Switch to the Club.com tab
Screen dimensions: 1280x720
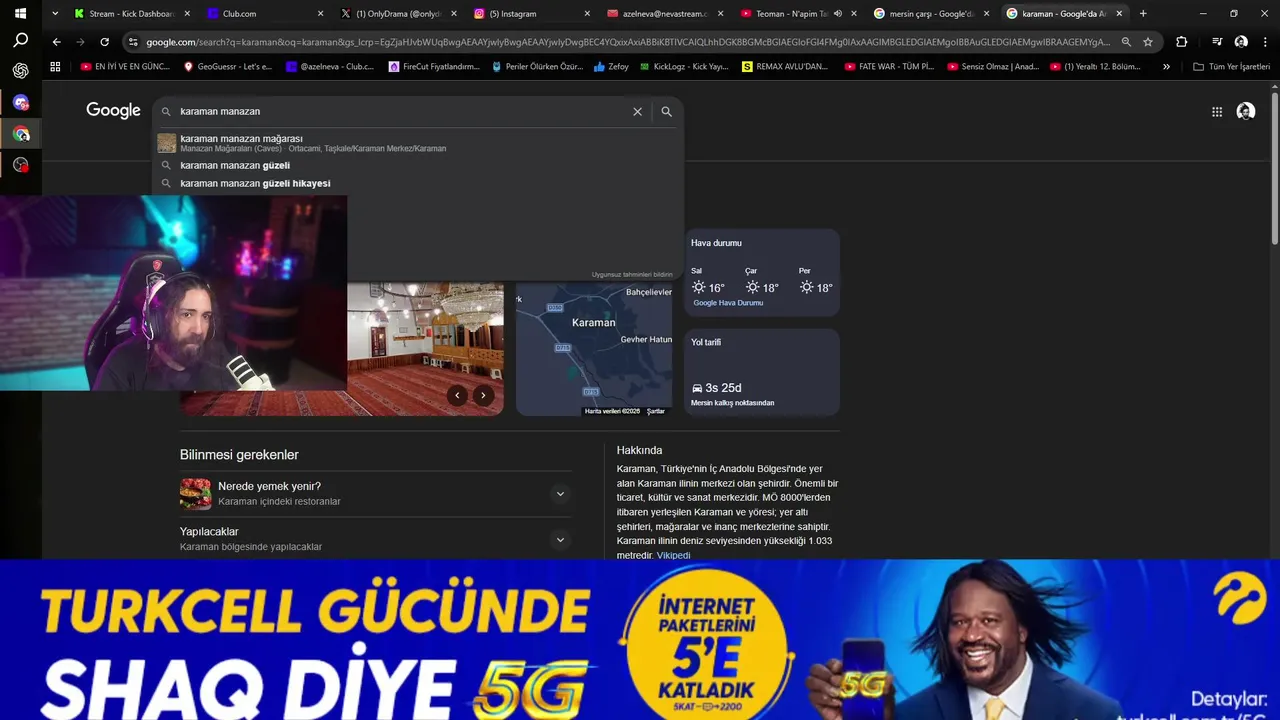pos(265,13)
